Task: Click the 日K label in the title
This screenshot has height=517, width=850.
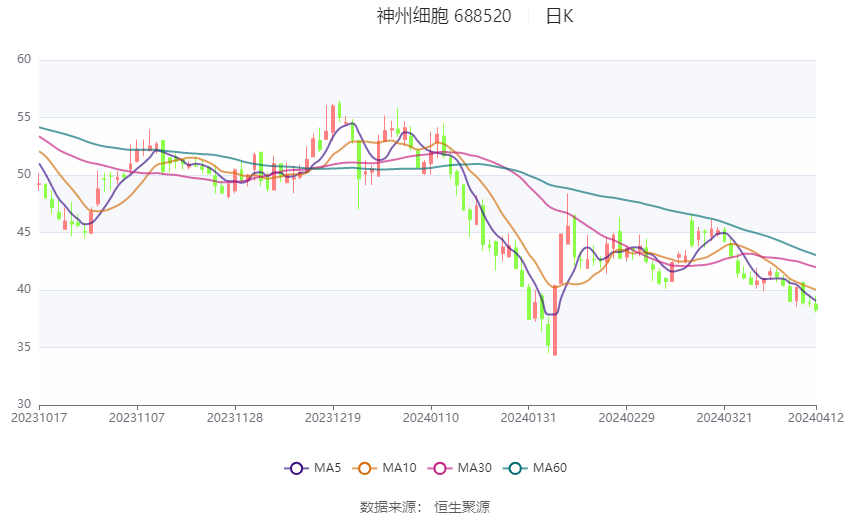Action: click(559, 16)
